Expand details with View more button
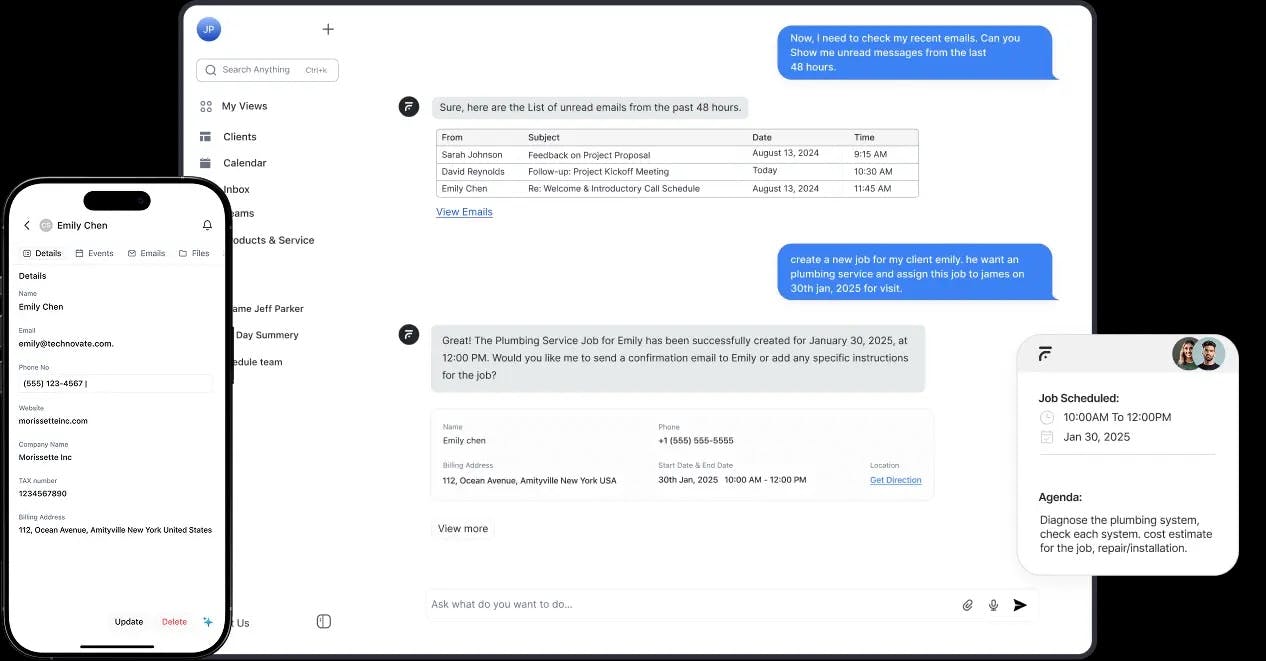 pyautogui.click(x=463, y=529)
